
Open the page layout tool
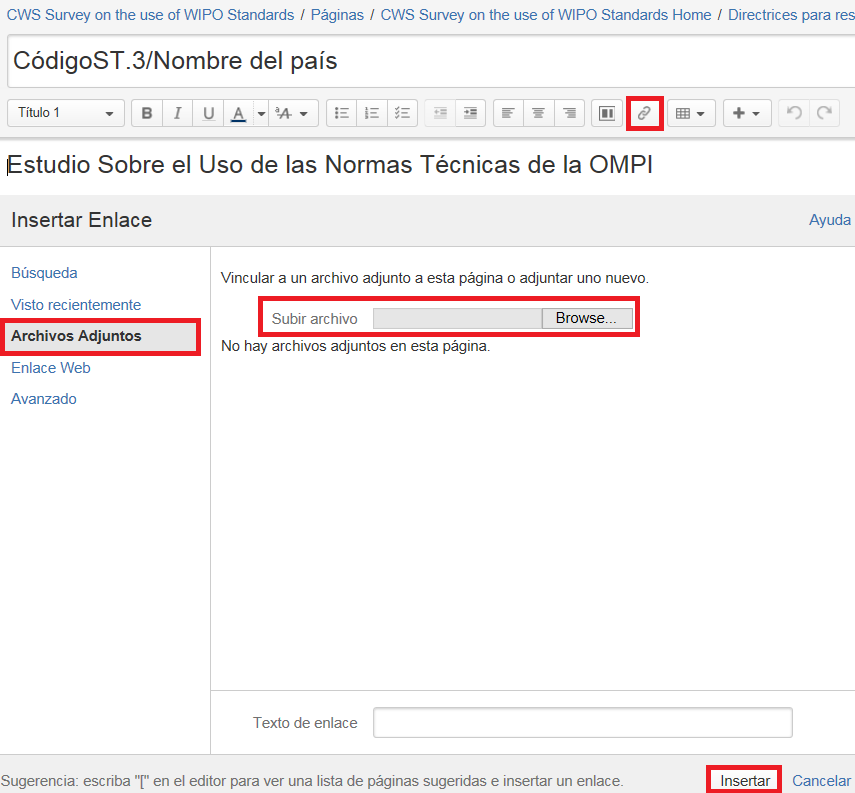[606, 114]
